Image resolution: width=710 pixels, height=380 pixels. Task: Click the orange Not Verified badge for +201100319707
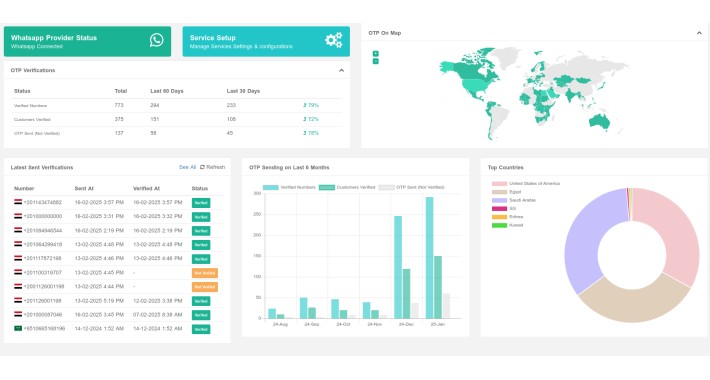click(x=205, y=273)
